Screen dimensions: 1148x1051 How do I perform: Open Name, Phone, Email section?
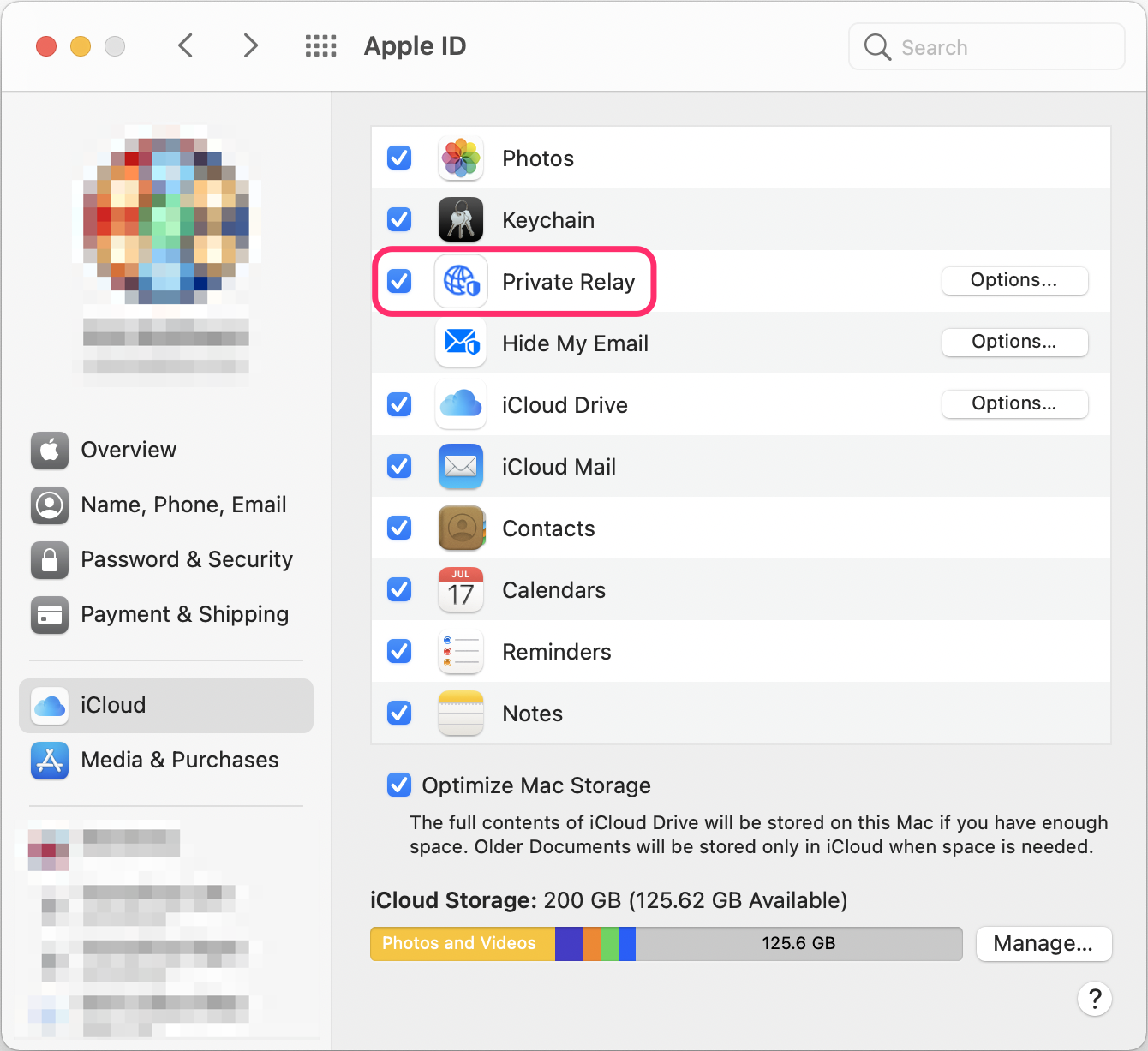pyautogui.click(x=166, y=505)
